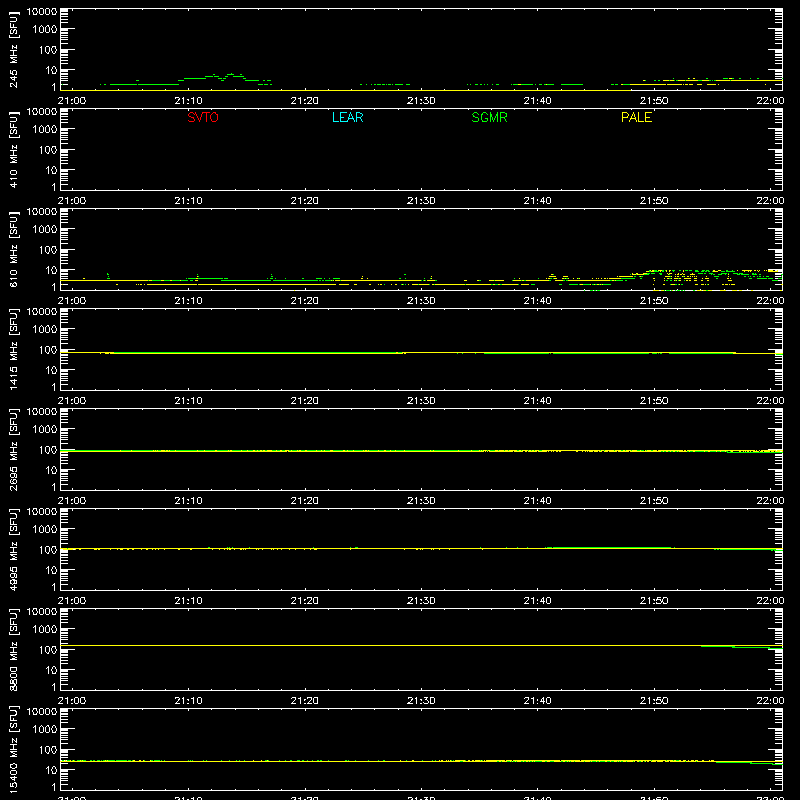Click 21:20 time label under 610 MHz plot
800x800 pixels.
pos(305,301)
